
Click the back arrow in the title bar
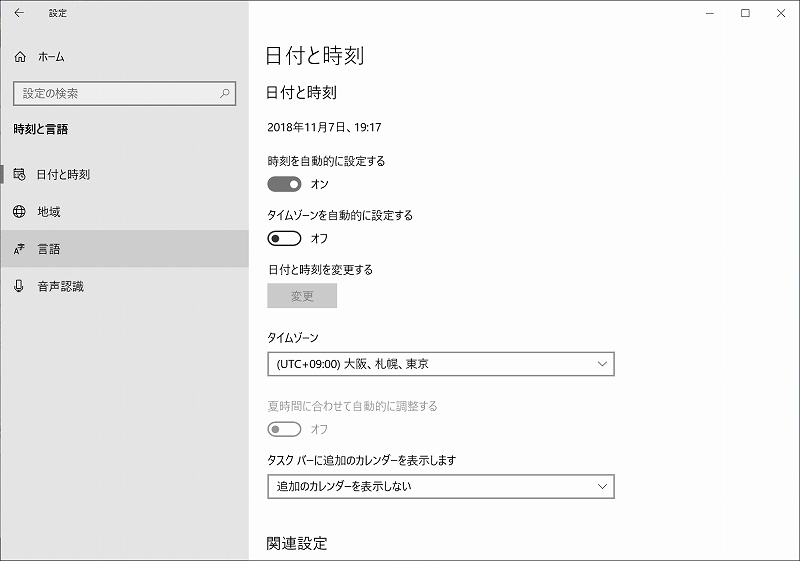pos(19,13)
